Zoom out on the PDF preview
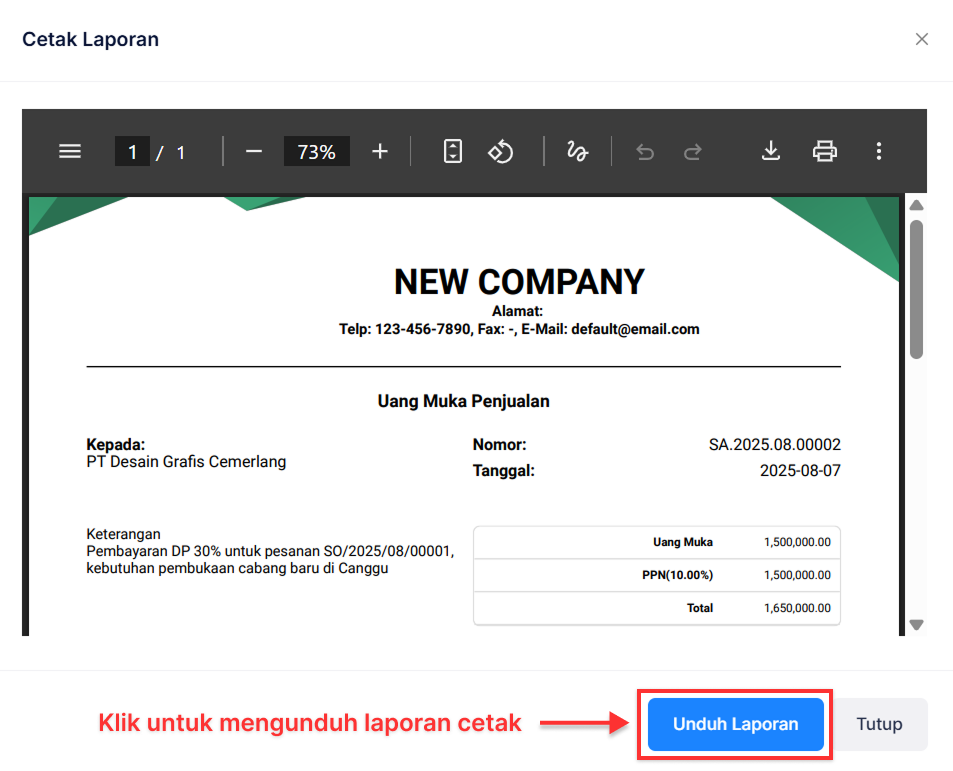The image size is (953, 771). [x=253, y=151]
